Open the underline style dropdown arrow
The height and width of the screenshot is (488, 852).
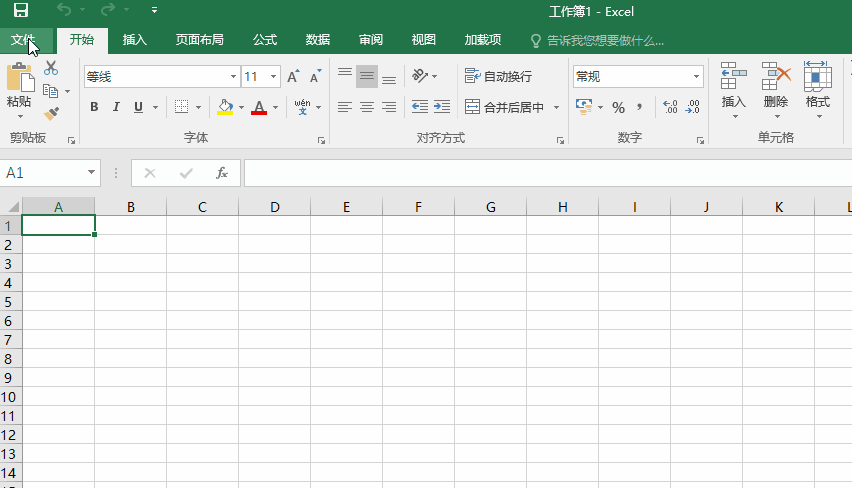pyautogui.click(x=155, y=108)
